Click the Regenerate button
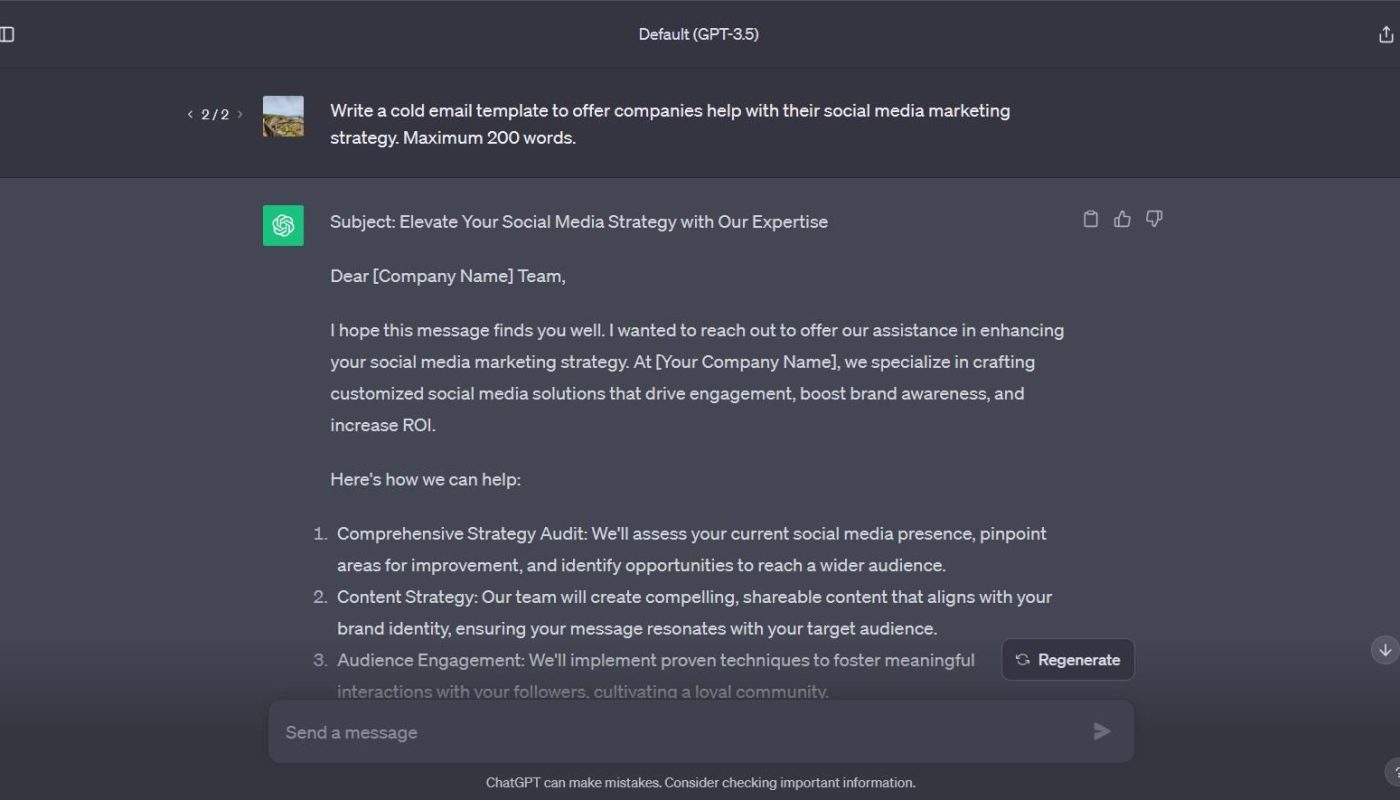This screenshot has width=1400, height=800. pos(1068,660)
